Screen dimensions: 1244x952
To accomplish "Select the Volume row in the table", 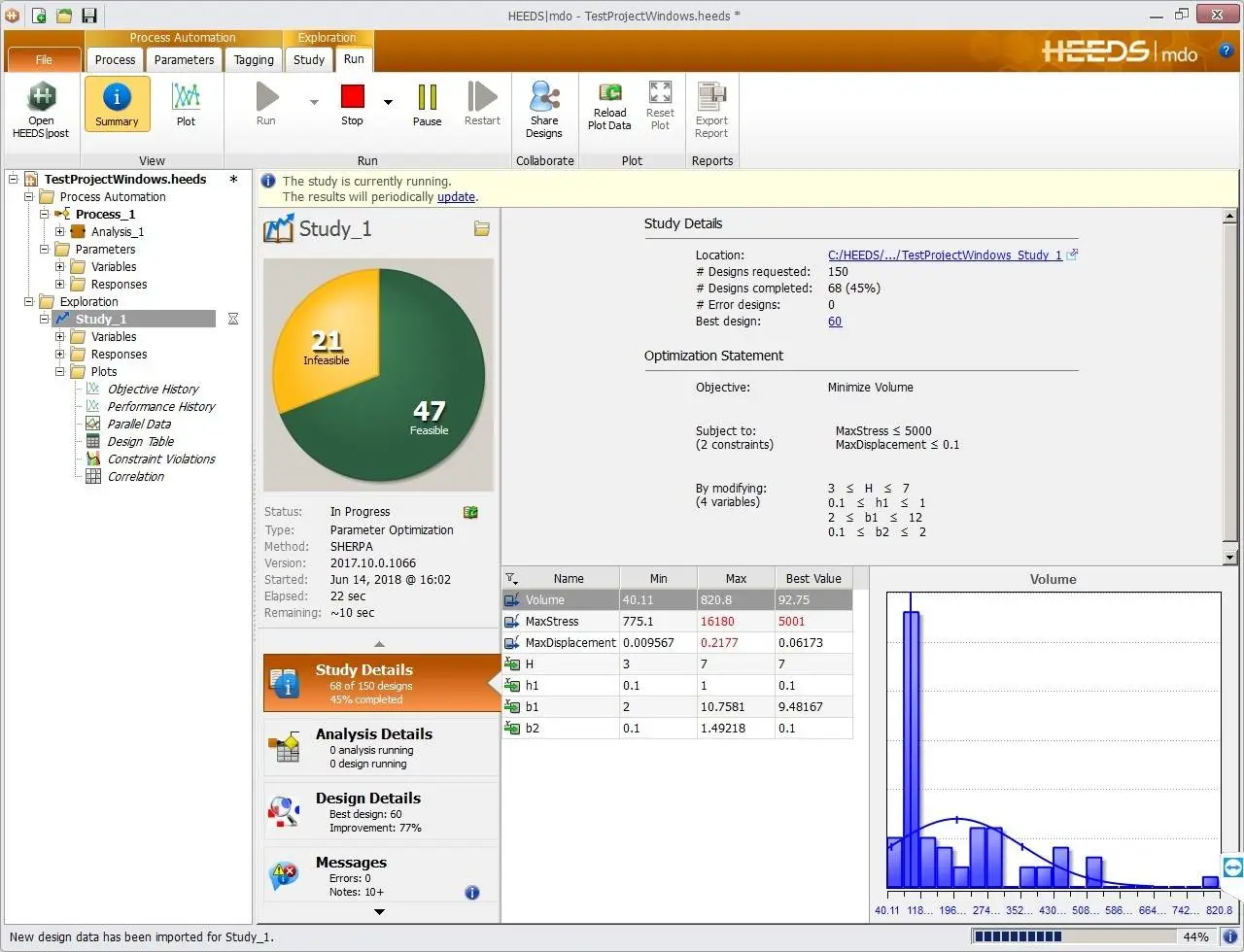I will [x=677, y=600].
